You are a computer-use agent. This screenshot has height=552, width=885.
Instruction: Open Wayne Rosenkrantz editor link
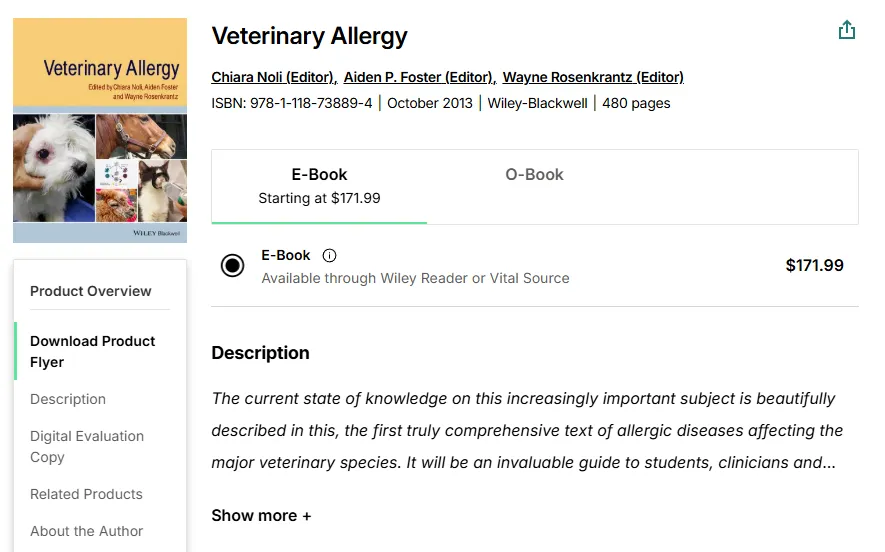click(x=593, y=77)
